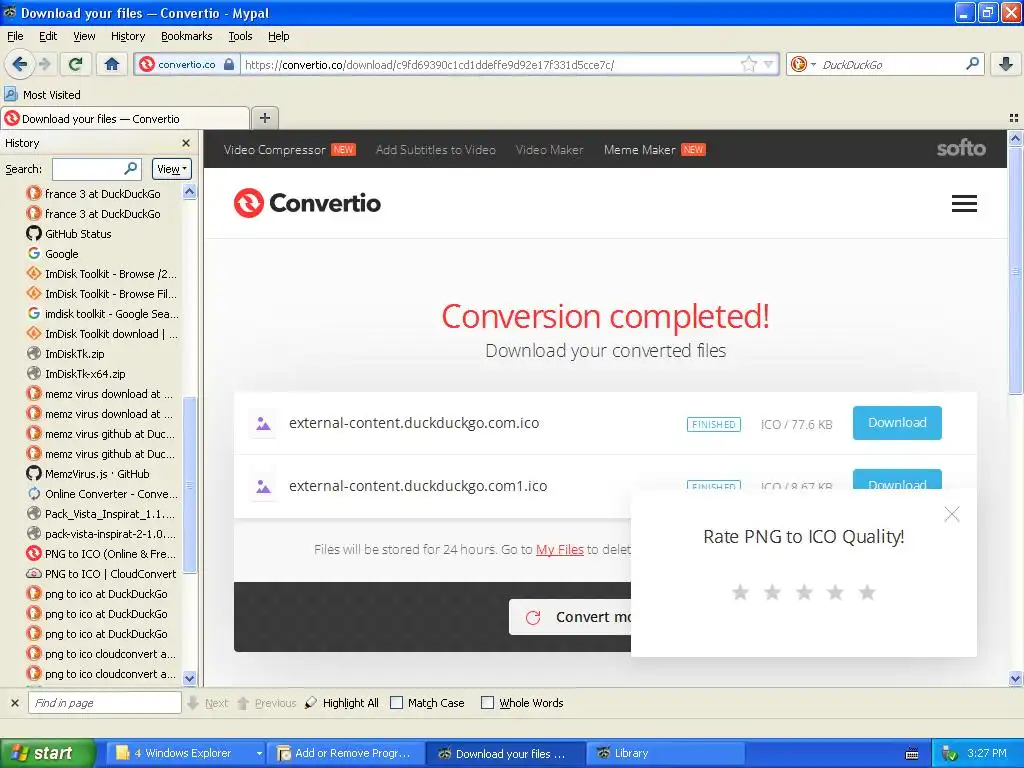1024x768 pixels.
Task: Open the Help menu
Action: pyautogui.click(x=278, y=36)
